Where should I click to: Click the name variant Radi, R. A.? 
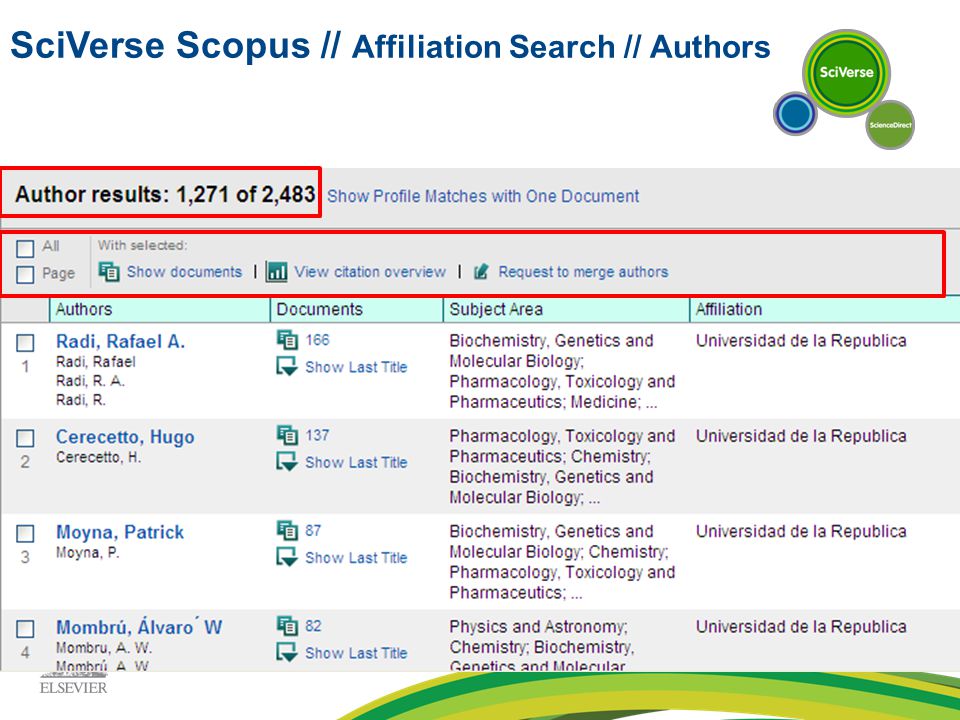point(91,381)
